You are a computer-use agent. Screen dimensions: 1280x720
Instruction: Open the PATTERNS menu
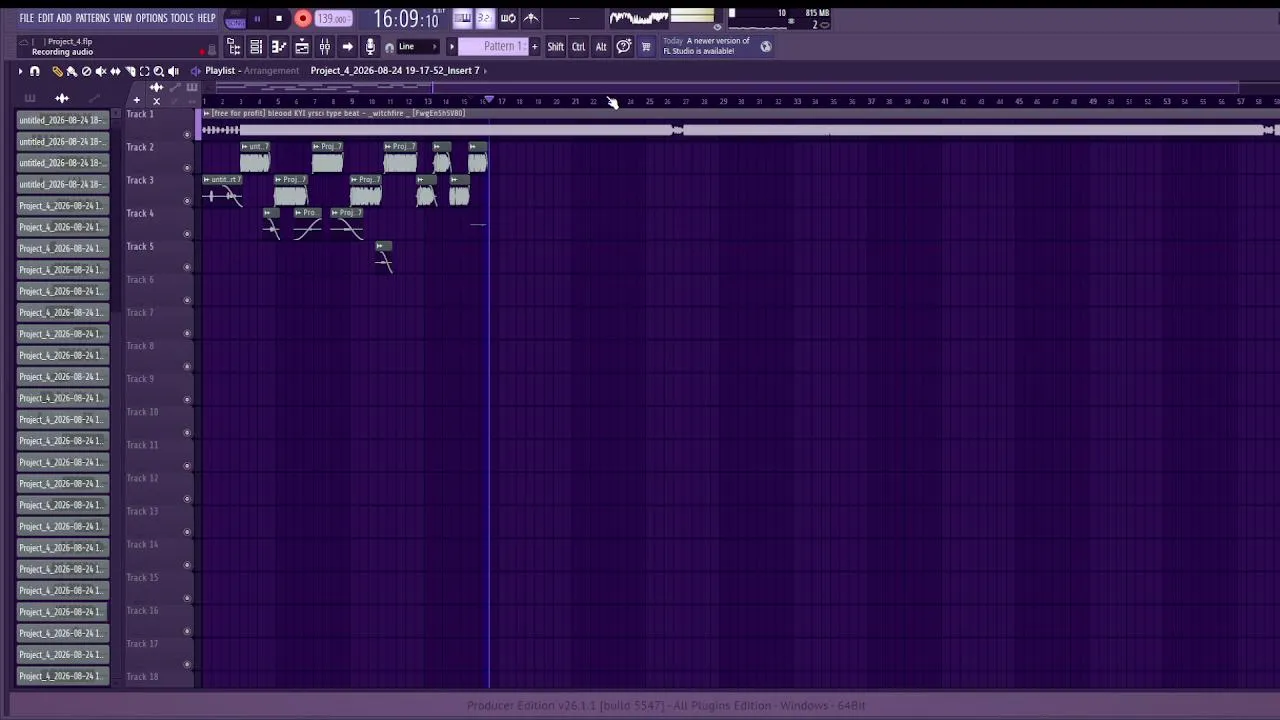click(x=92, y=18)
